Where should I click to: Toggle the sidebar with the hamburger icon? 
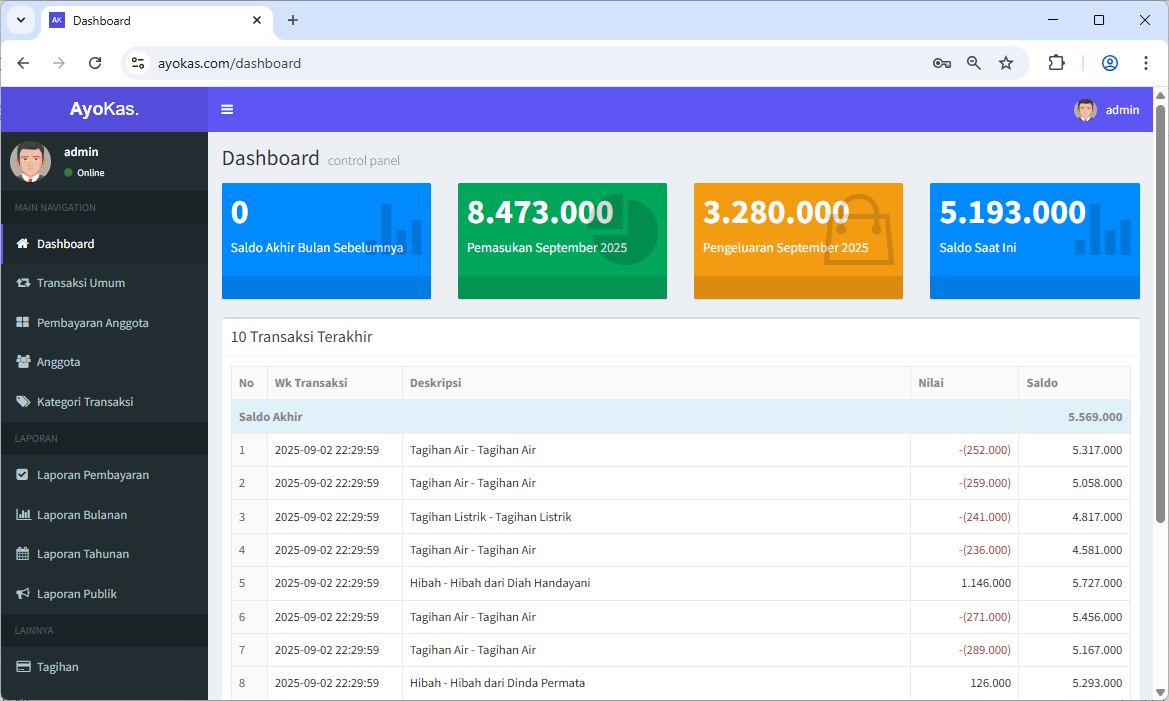228,110
